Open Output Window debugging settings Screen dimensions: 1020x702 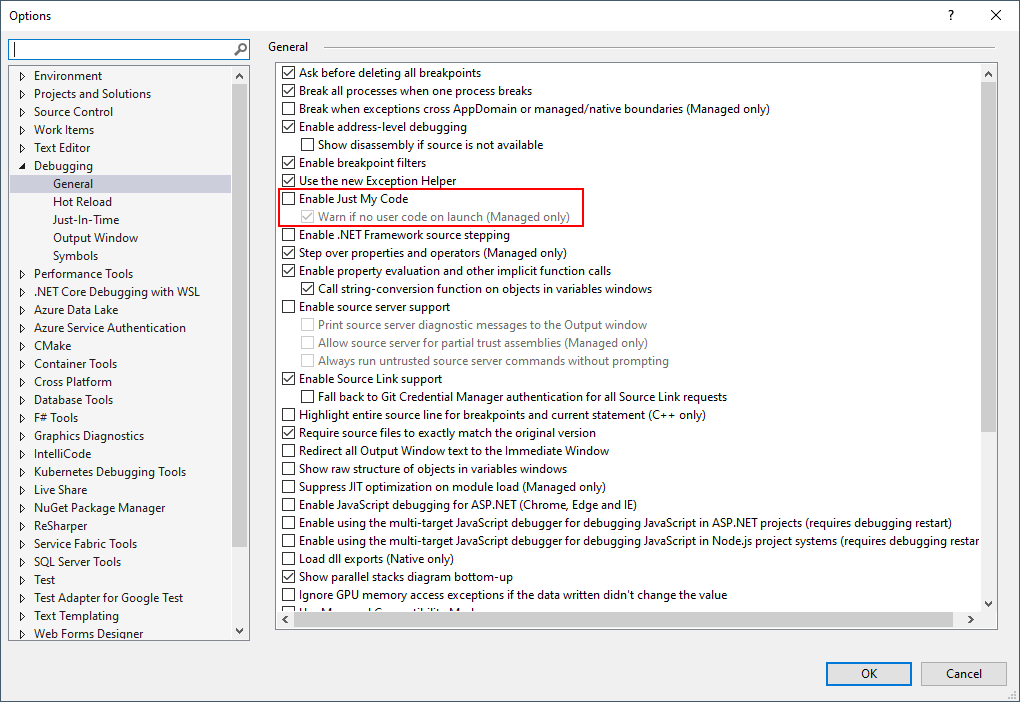pyautogui.click(x=96, y=238)
